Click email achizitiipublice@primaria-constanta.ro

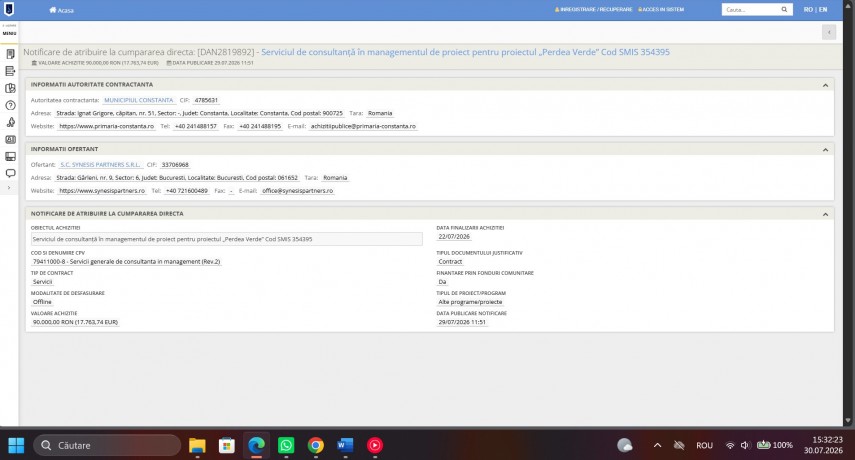point(363,126)
